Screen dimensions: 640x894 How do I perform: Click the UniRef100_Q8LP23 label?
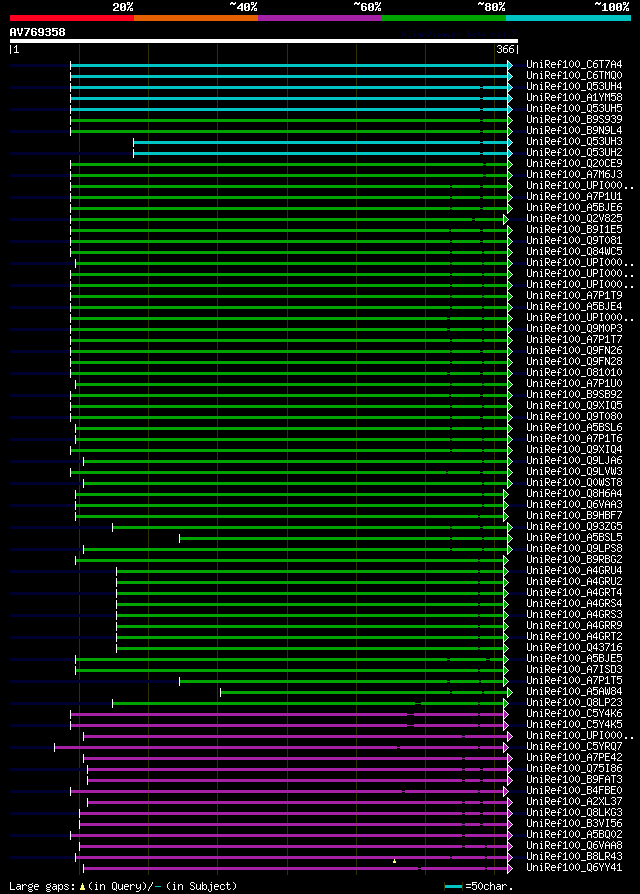tap(574, 702)
